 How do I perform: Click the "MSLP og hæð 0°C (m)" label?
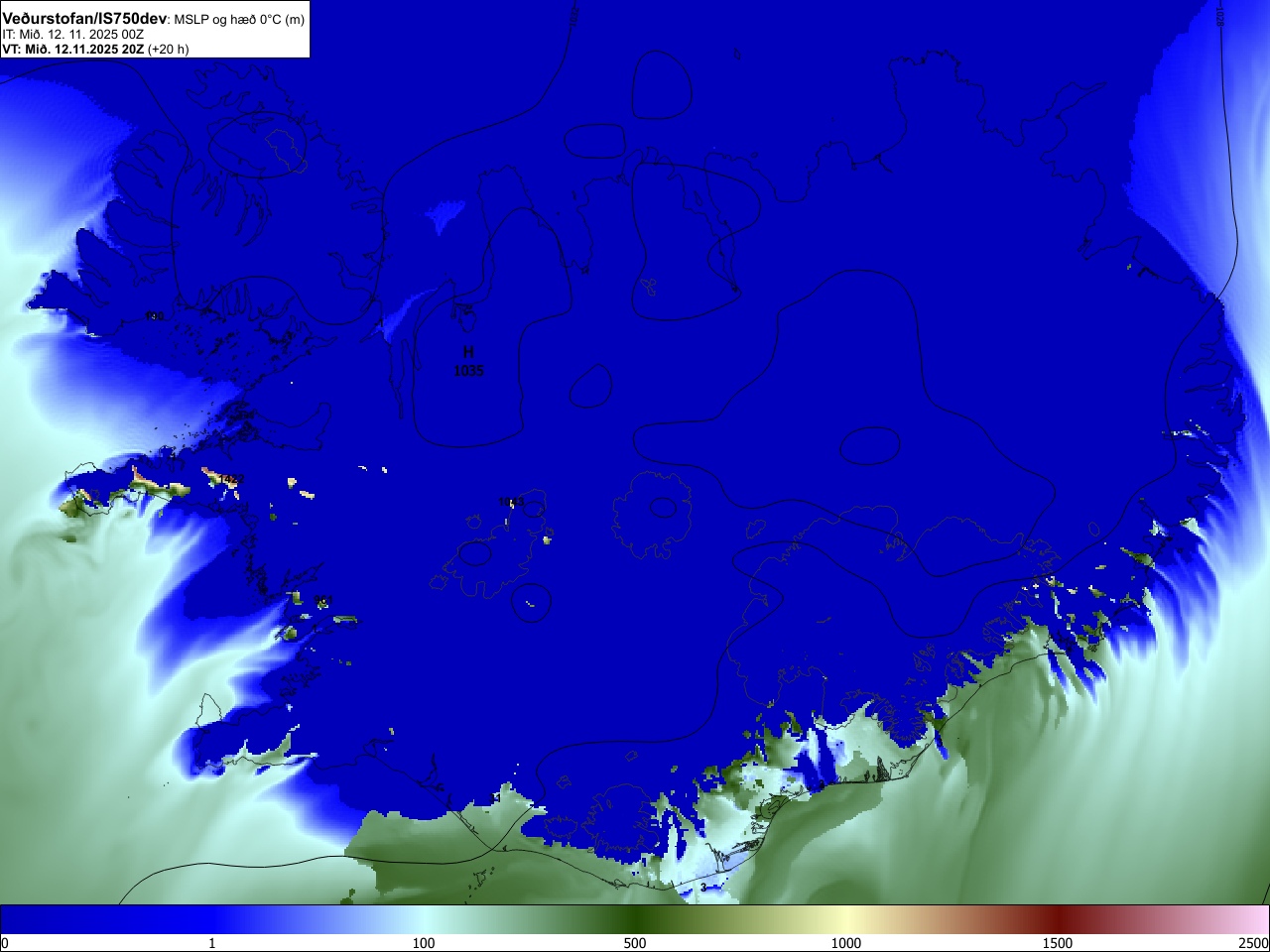[x=239, y=20]
